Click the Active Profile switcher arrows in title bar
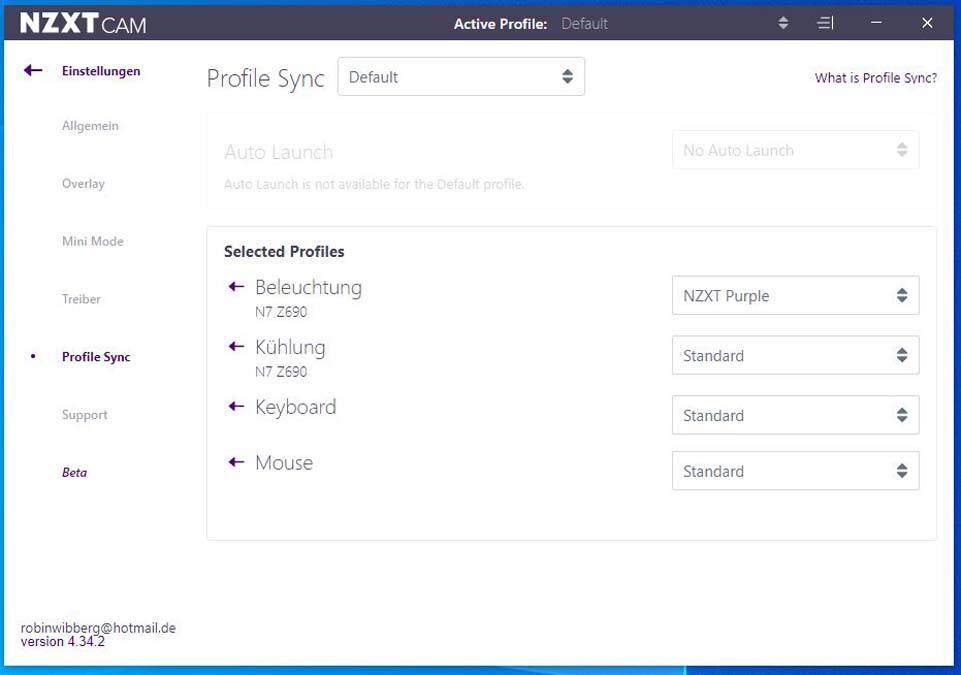Viewport: 961px width, 675px height. (x=783, y=23)
